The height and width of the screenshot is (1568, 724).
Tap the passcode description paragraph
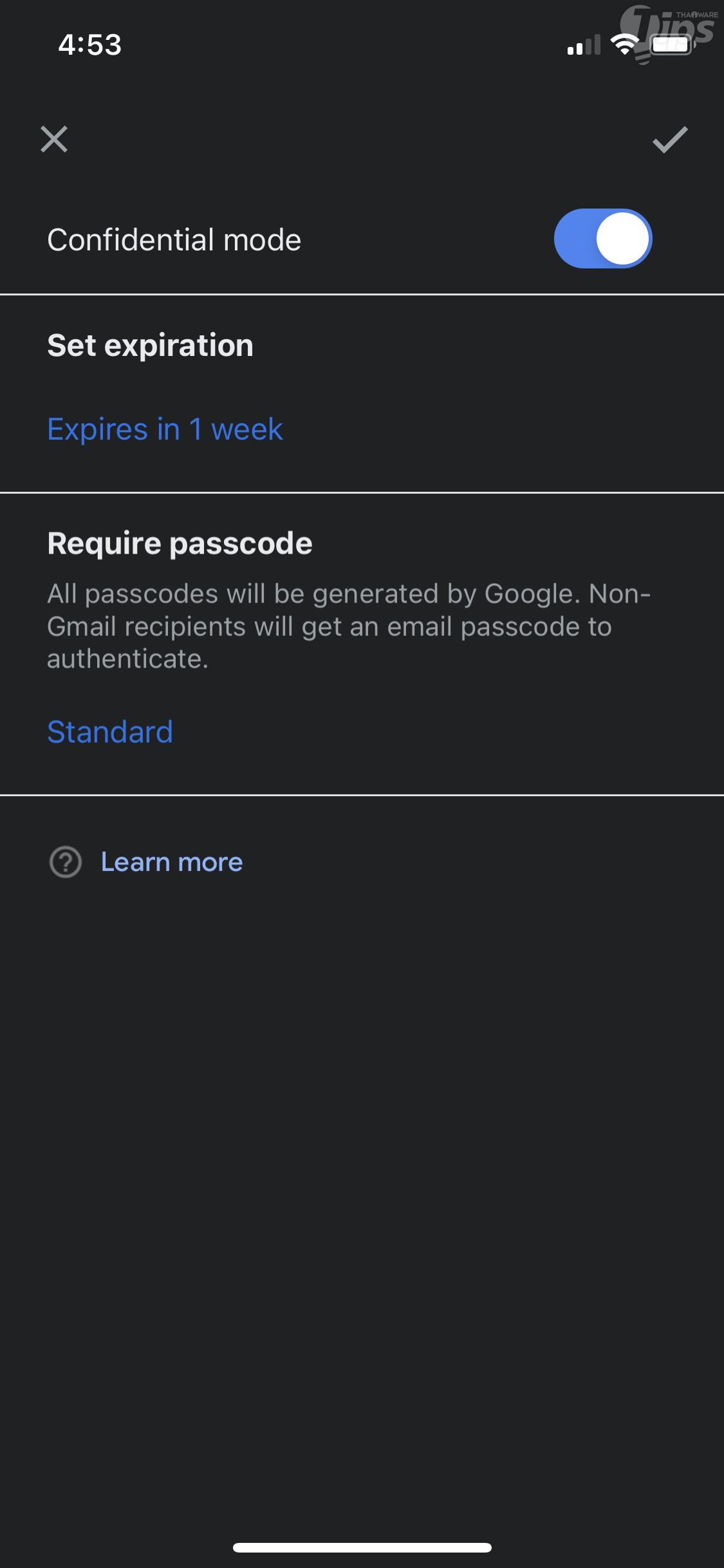tap(348, 626)
